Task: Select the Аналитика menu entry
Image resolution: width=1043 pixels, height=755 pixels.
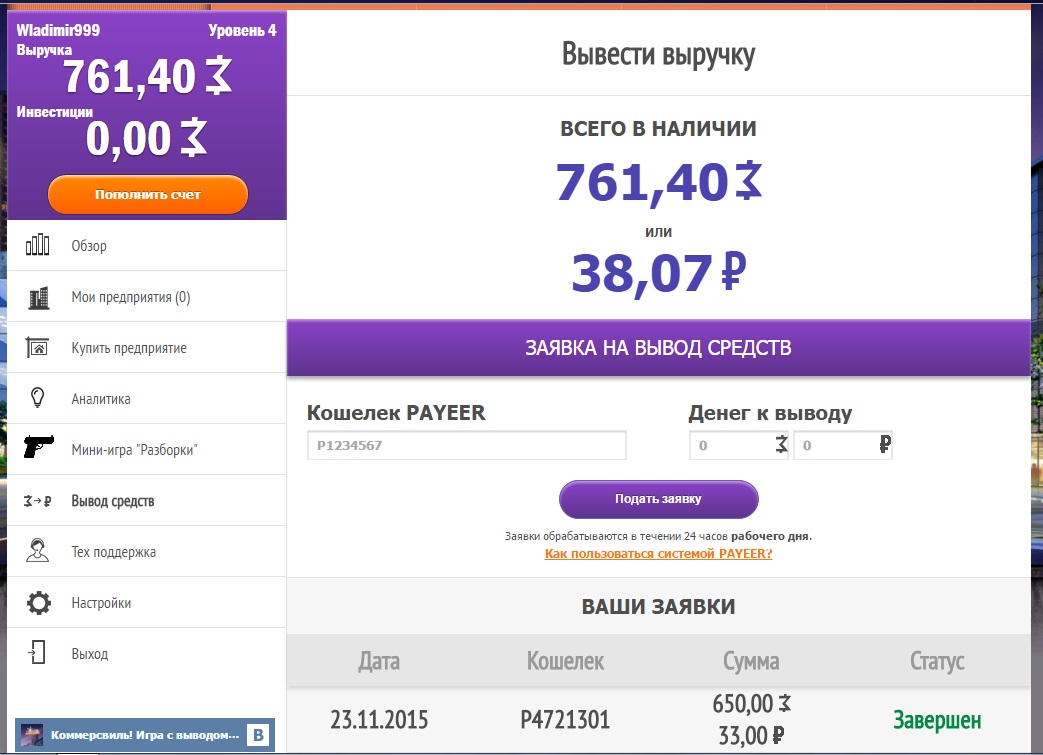Action: (101, 399)
